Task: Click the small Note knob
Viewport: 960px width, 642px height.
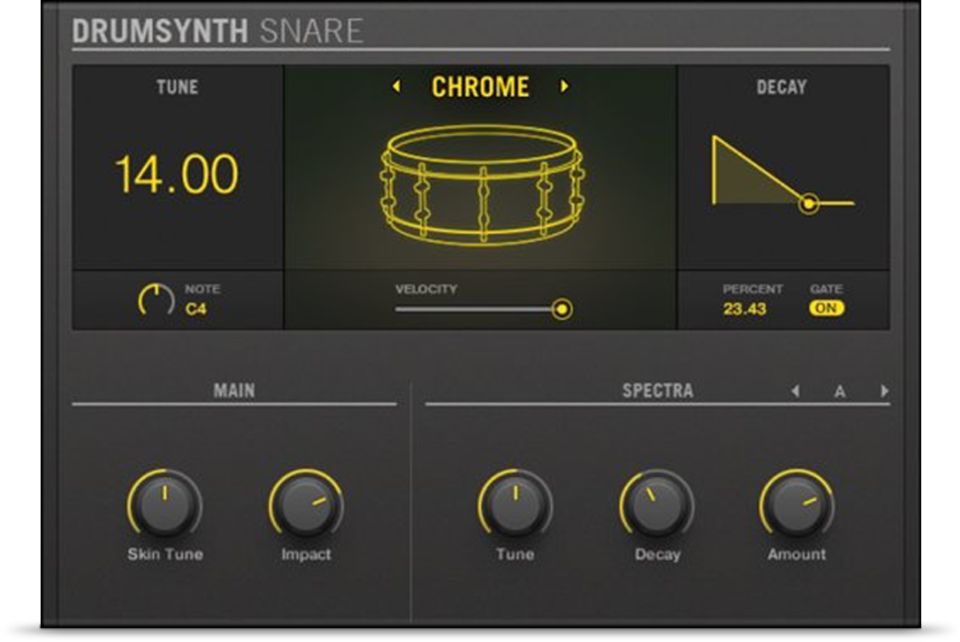Action: pos(156,300)
